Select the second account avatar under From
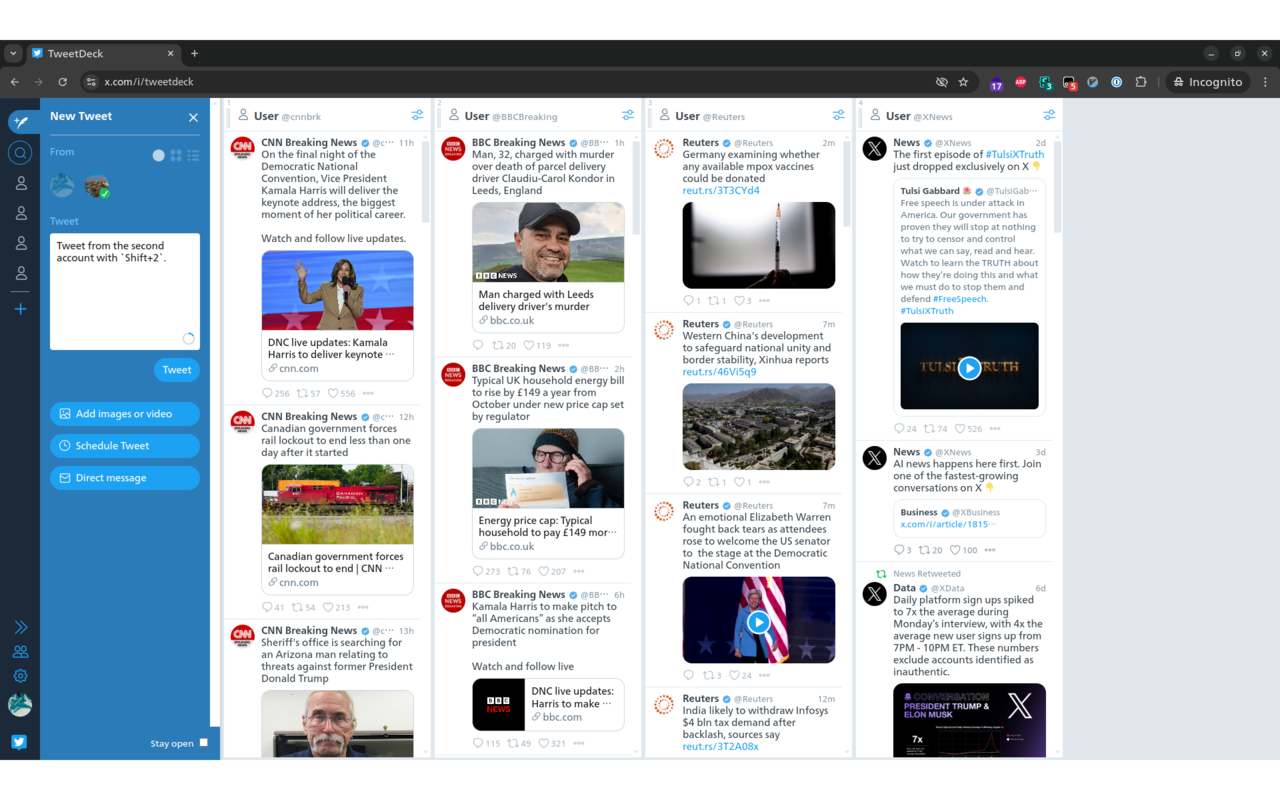This screenshot has height=800, width=1280. click(x=96, y=185)
